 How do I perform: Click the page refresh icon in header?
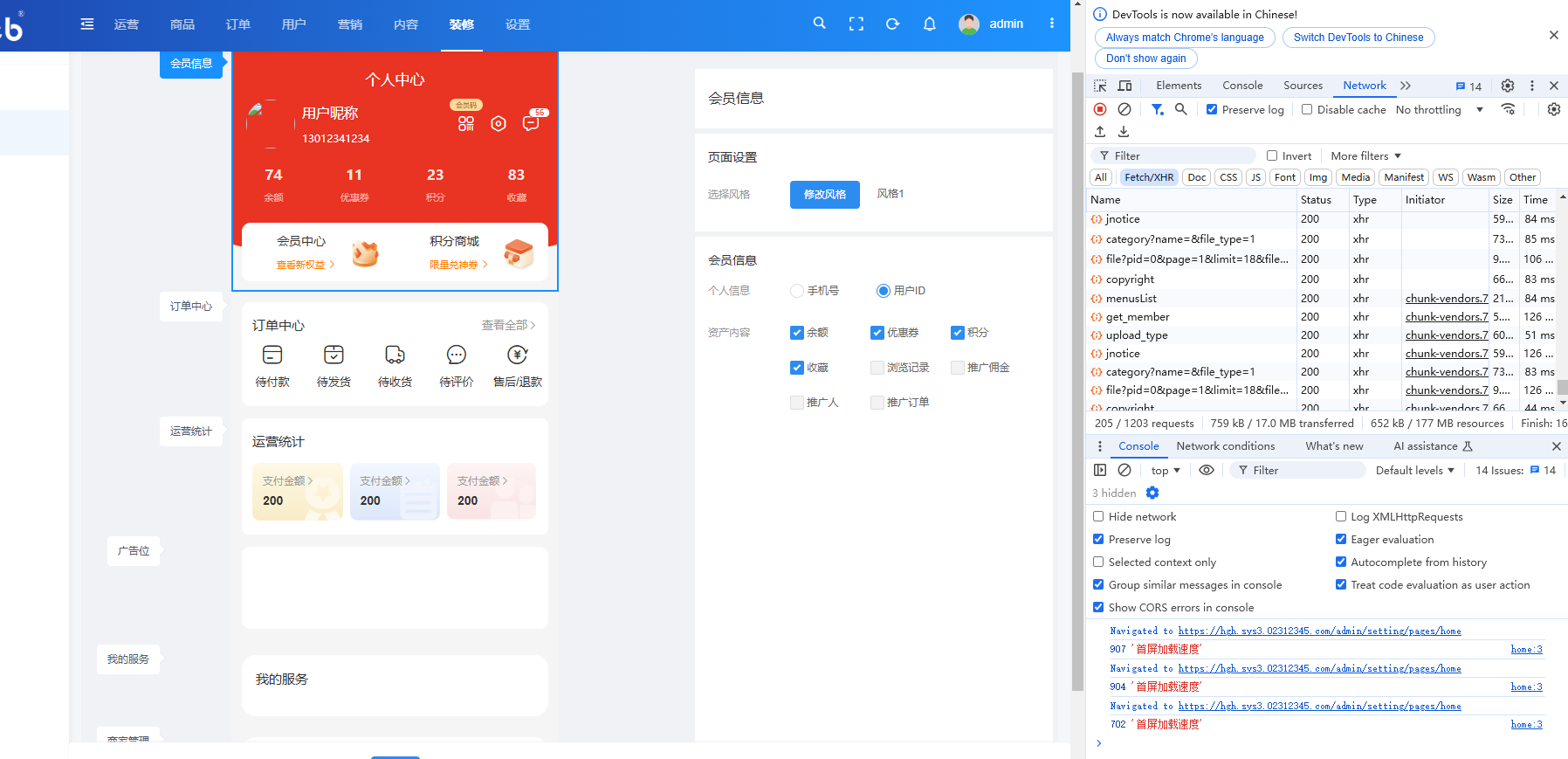tap(892, 24)
